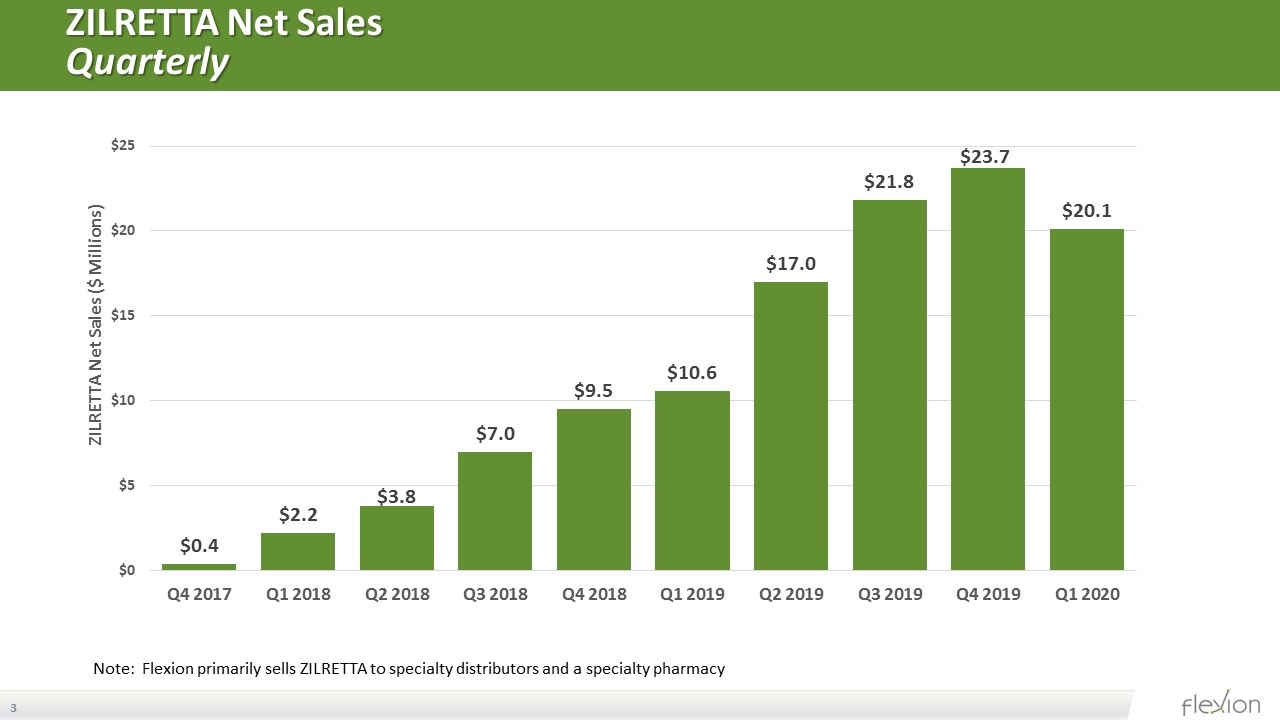Select the $9.5 data label

[x=594, y=391]
